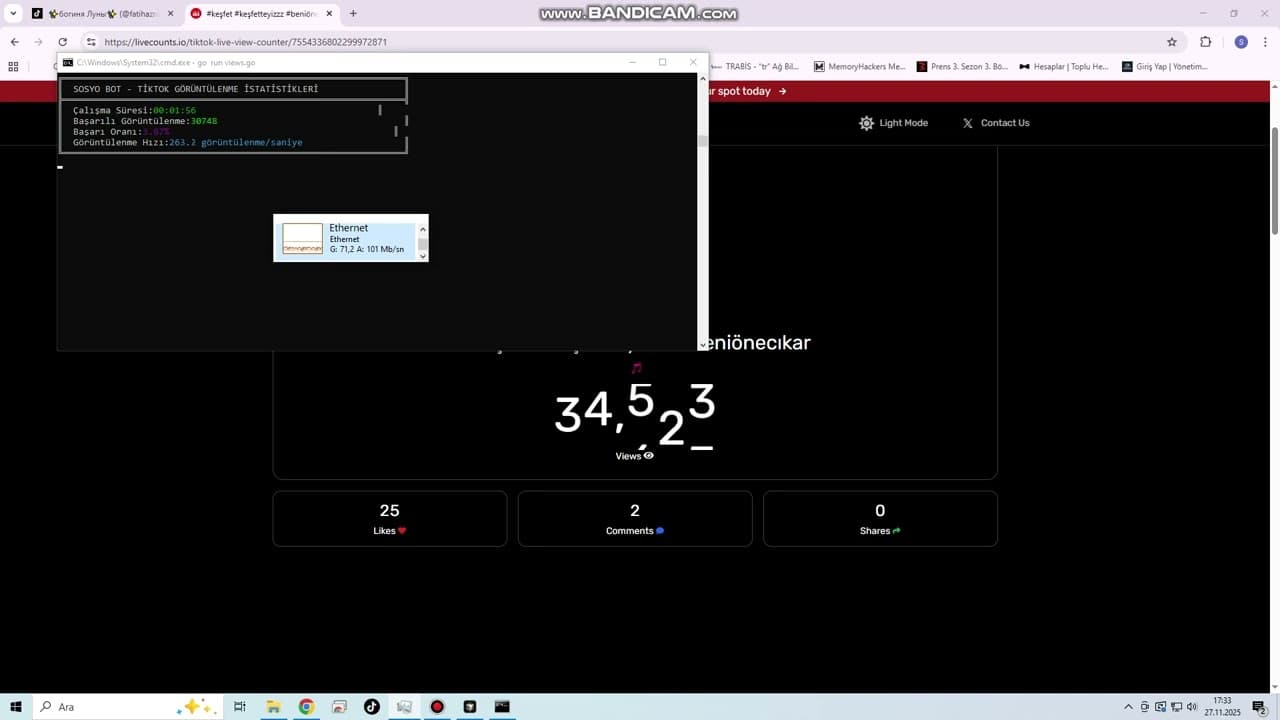This screenshot has height=720, width=1280.
Task: Select the Ethernet network item
Action: (346, 238)
